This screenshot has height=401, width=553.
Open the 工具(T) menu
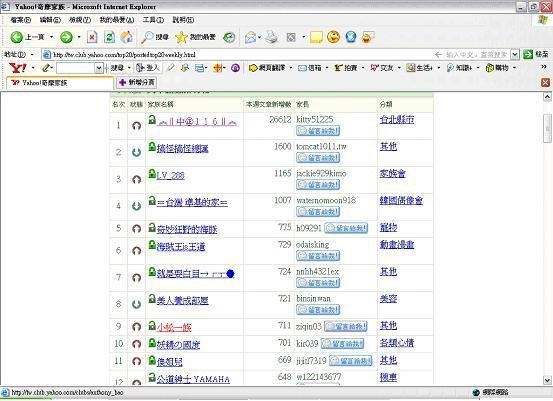(x=153, y=20)
